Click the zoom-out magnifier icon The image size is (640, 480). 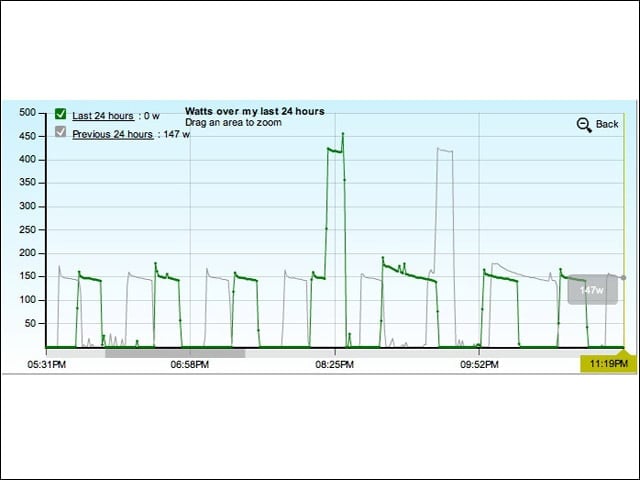click(584, 125)
